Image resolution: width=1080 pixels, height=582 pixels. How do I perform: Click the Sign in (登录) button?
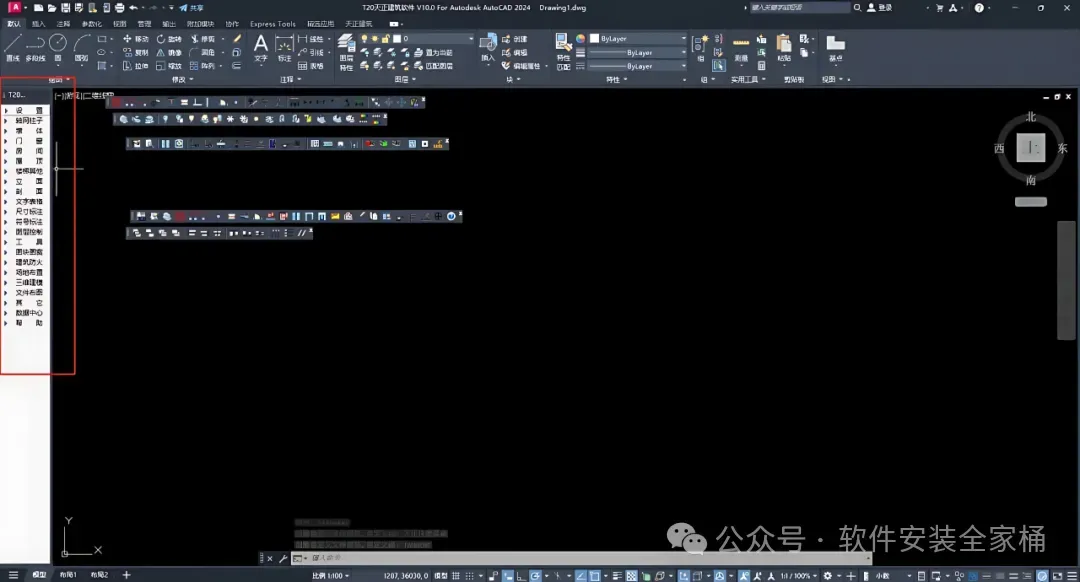point(880,8)
